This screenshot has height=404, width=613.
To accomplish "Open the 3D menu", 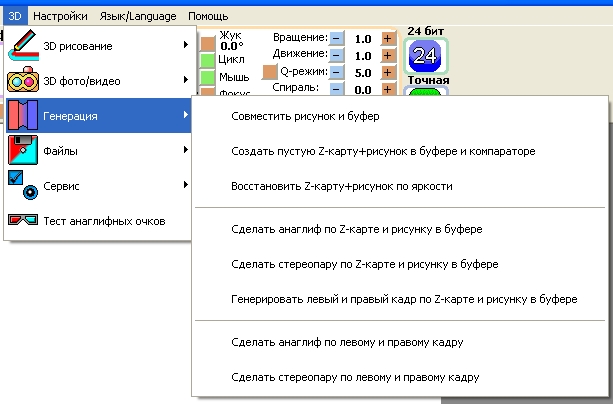I will [15, 16].
